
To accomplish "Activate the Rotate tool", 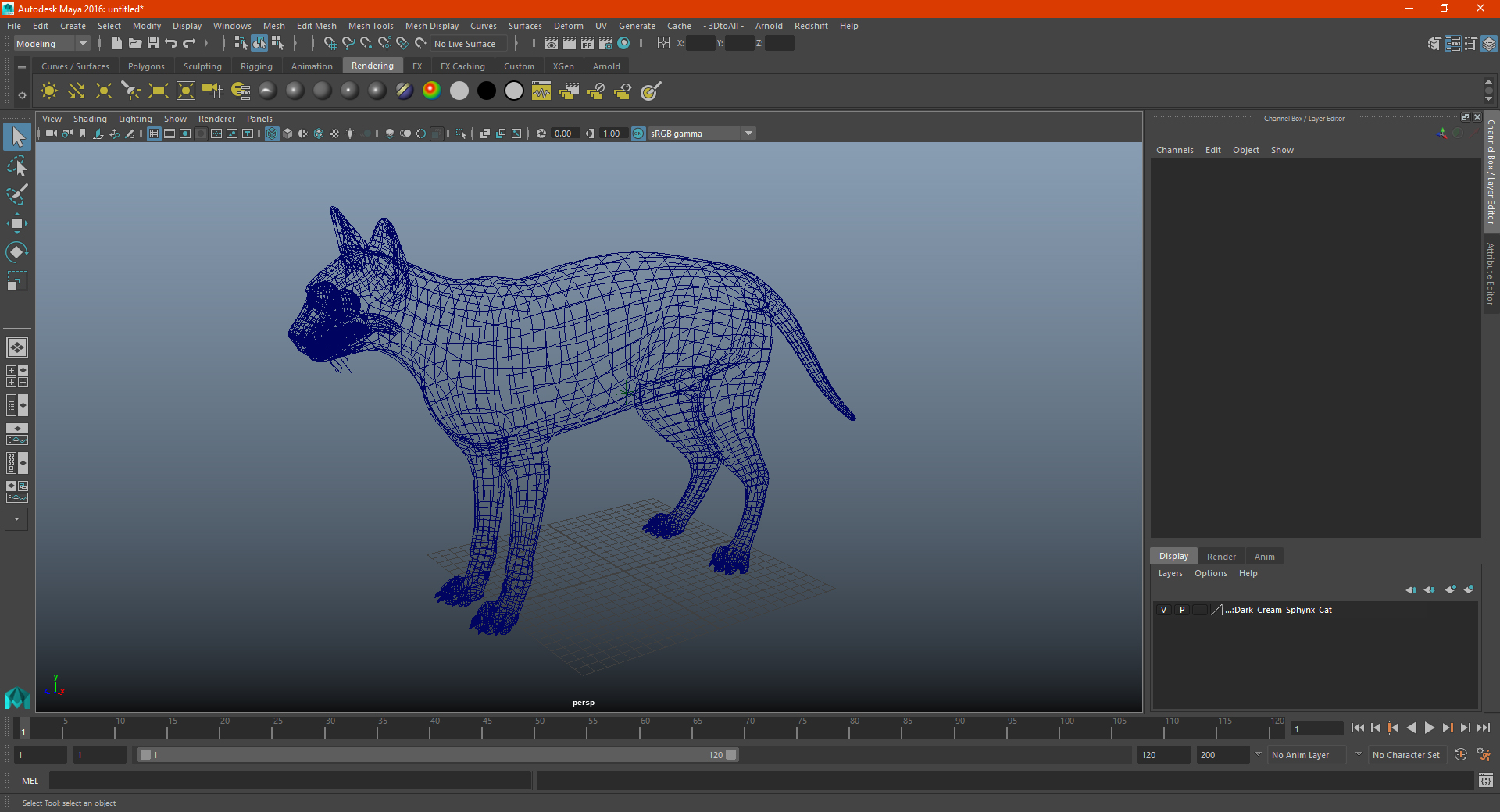I will (x=17, y=251).
